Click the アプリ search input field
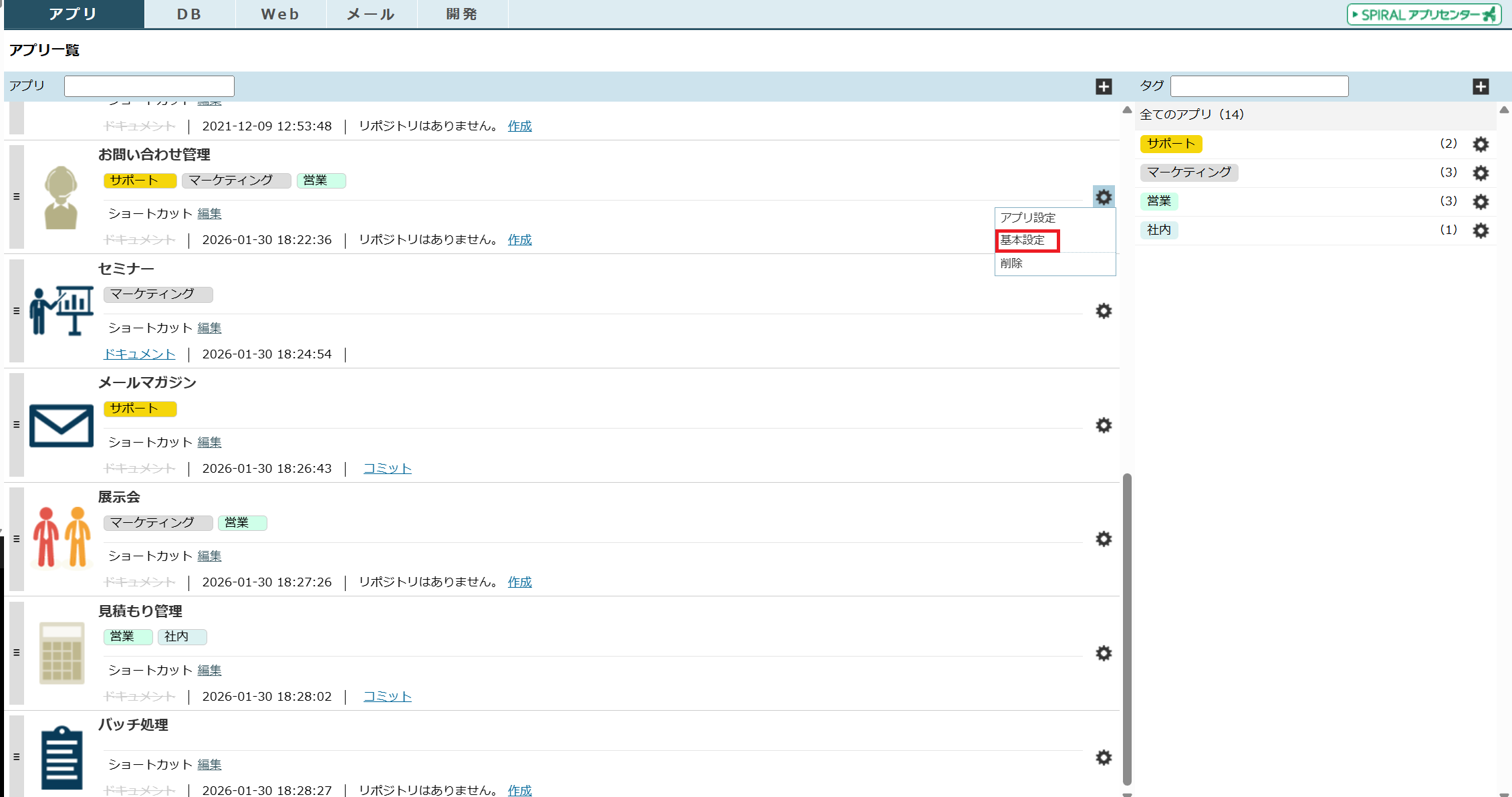This screenshot has height=797, width=1512. tap(149, 86)
